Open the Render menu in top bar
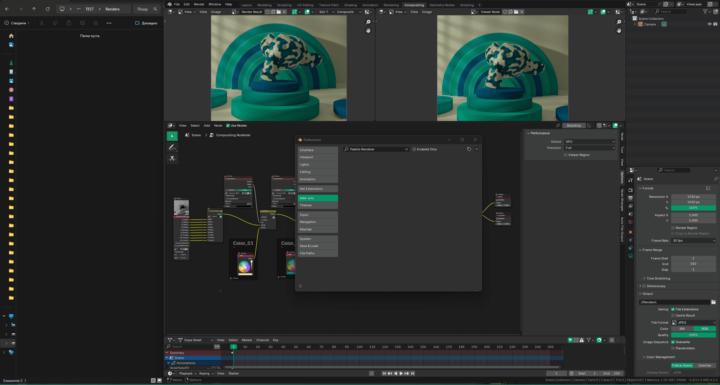The width and height of the screenshot is (720, 385). (x=199, y=4)
